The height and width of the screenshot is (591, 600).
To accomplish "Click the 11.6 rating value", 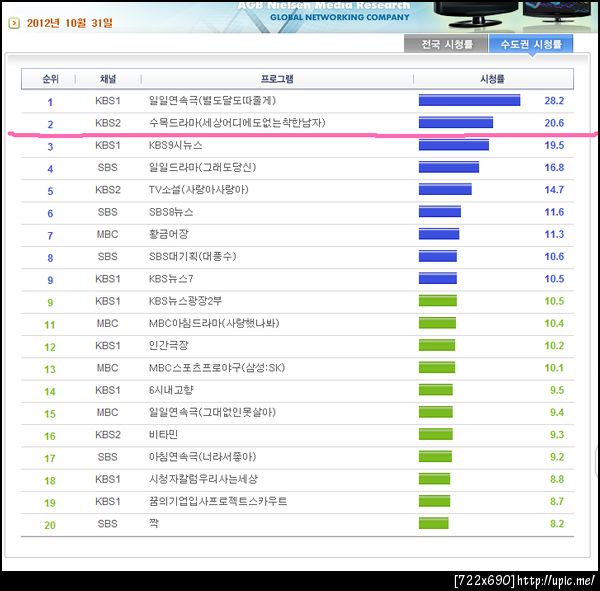I will [x=554, y=212].
